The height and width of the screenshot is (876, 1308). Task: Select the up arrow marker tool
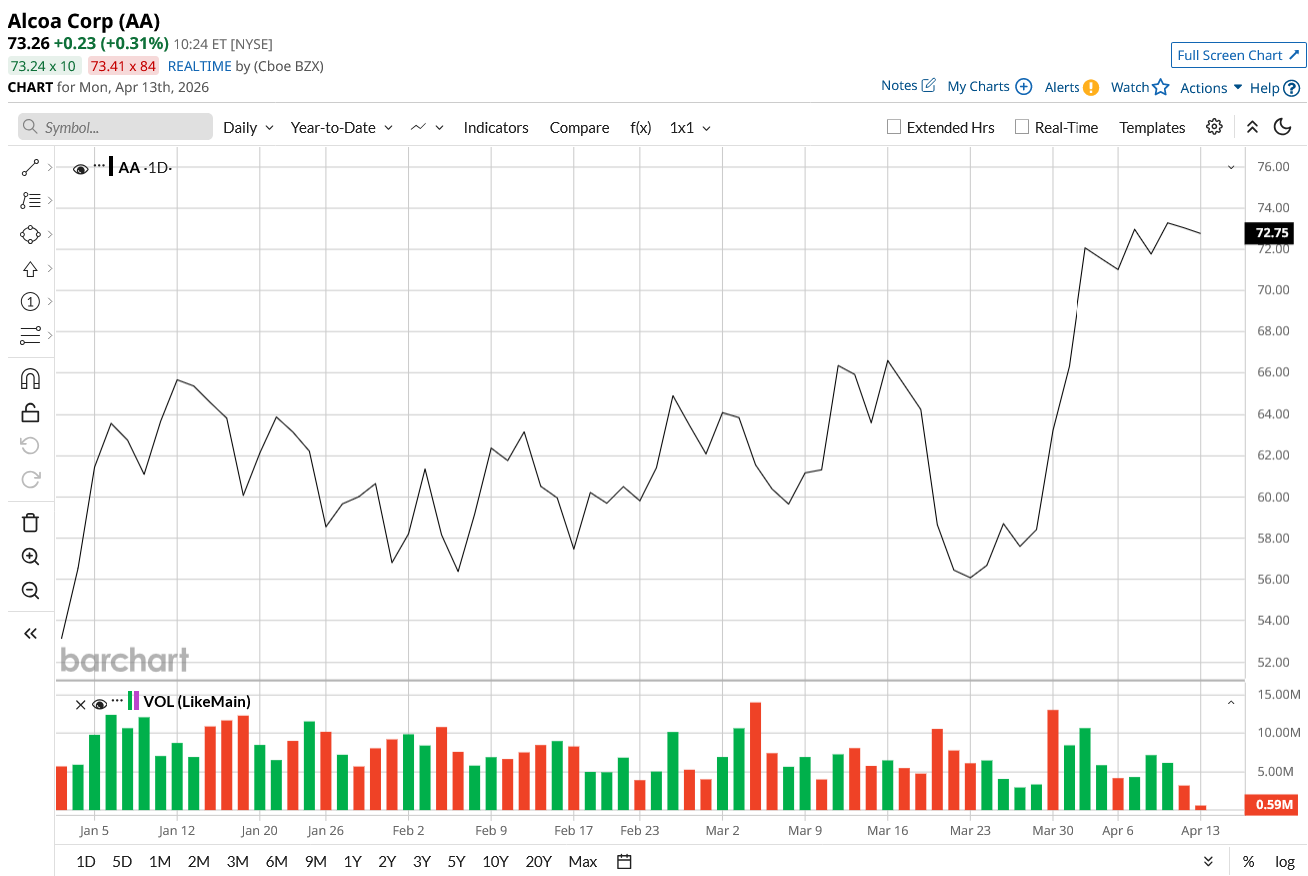[x=30, y=268]
